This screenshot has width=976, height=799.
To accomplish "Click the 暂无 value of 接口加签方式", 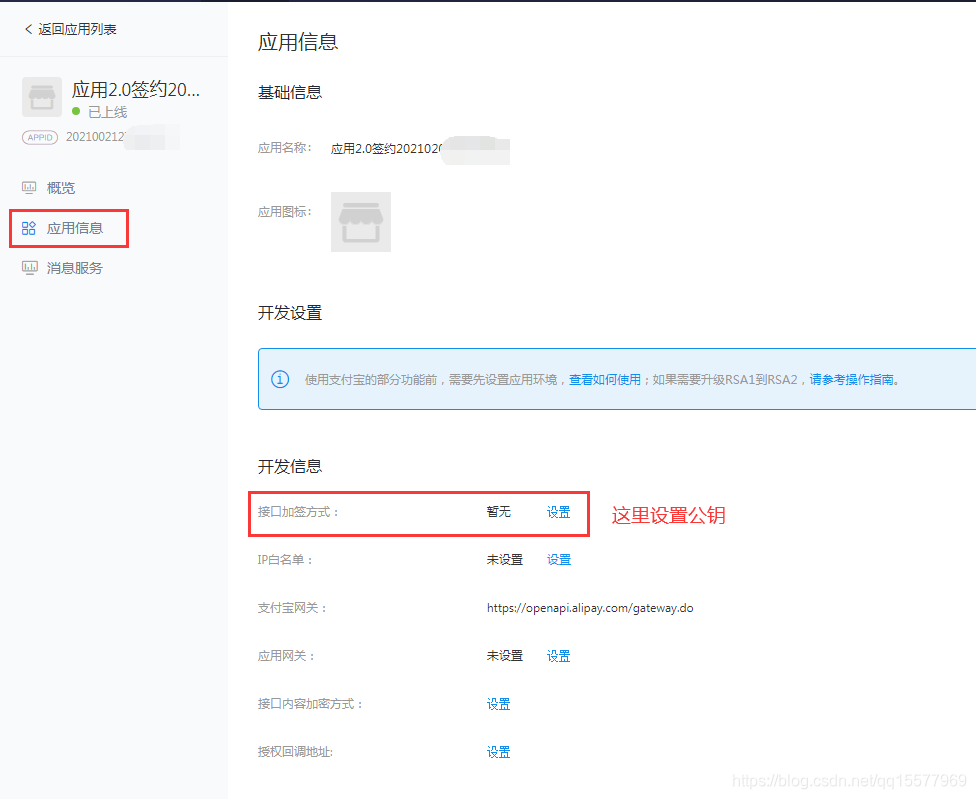I will (x=499, y=512).
